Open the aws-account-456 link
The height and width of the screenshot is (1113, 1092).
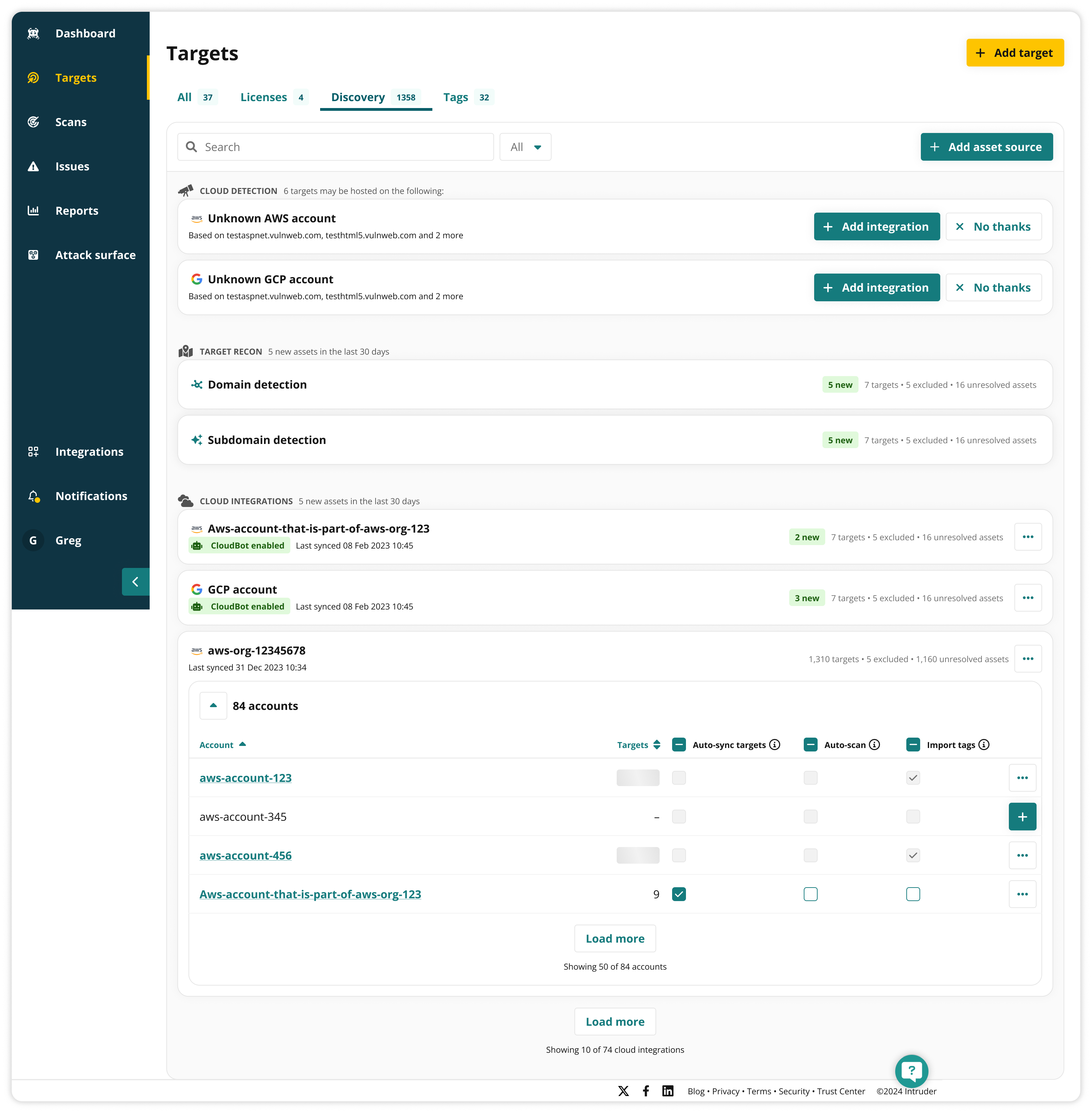(x=246, y=855)
